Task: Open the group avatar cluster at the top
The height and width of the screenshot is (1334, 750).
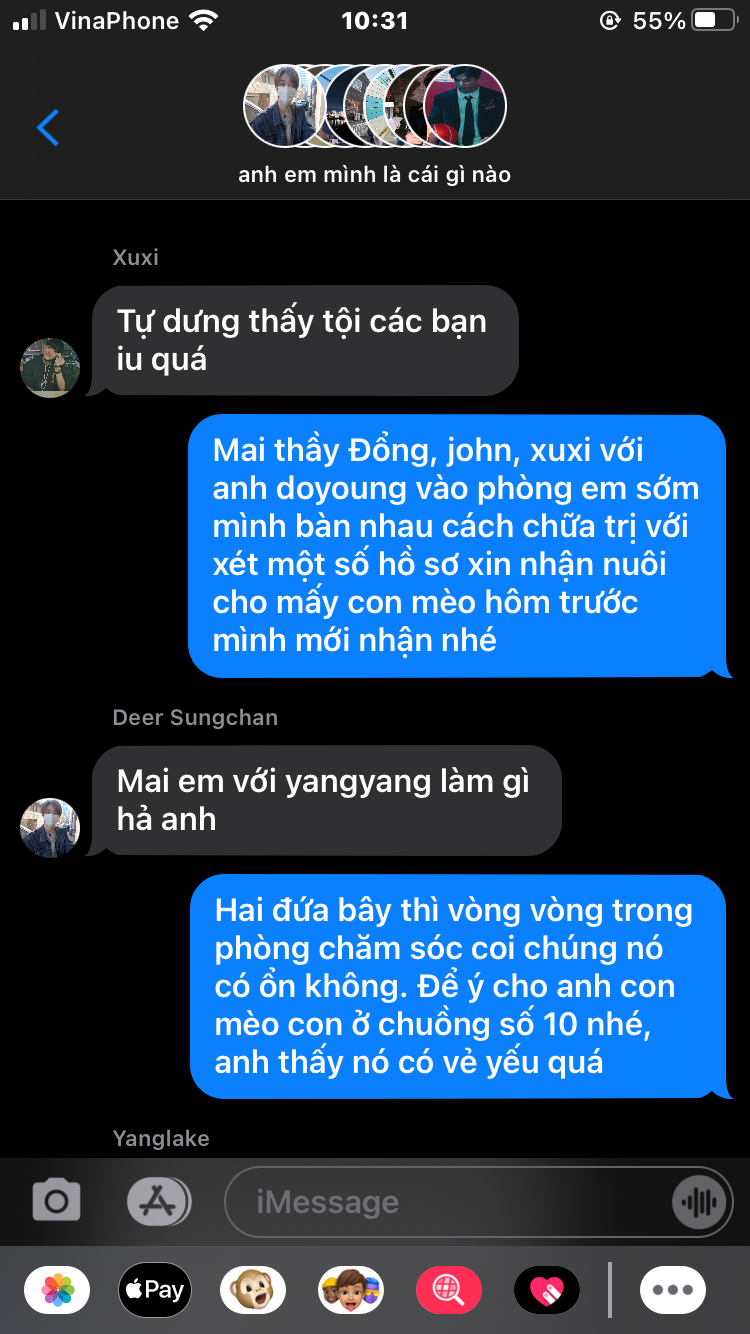Action: click(375, 106)
